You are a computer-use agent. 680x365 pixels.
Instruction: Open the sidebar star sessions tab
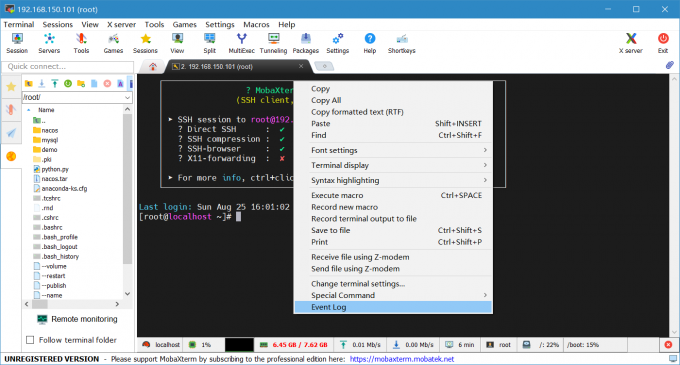tap(11, 87)
